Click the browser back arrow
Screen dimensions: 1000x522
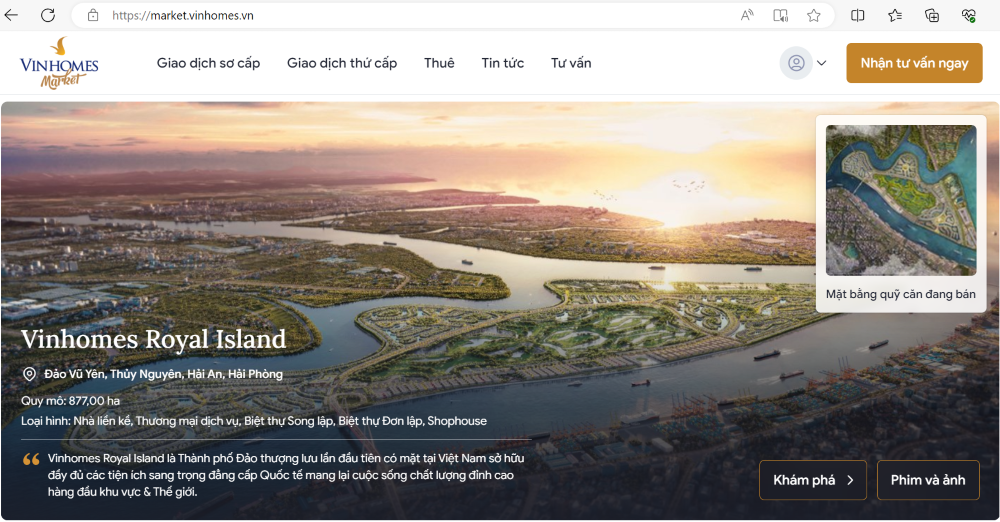point(12,15)
